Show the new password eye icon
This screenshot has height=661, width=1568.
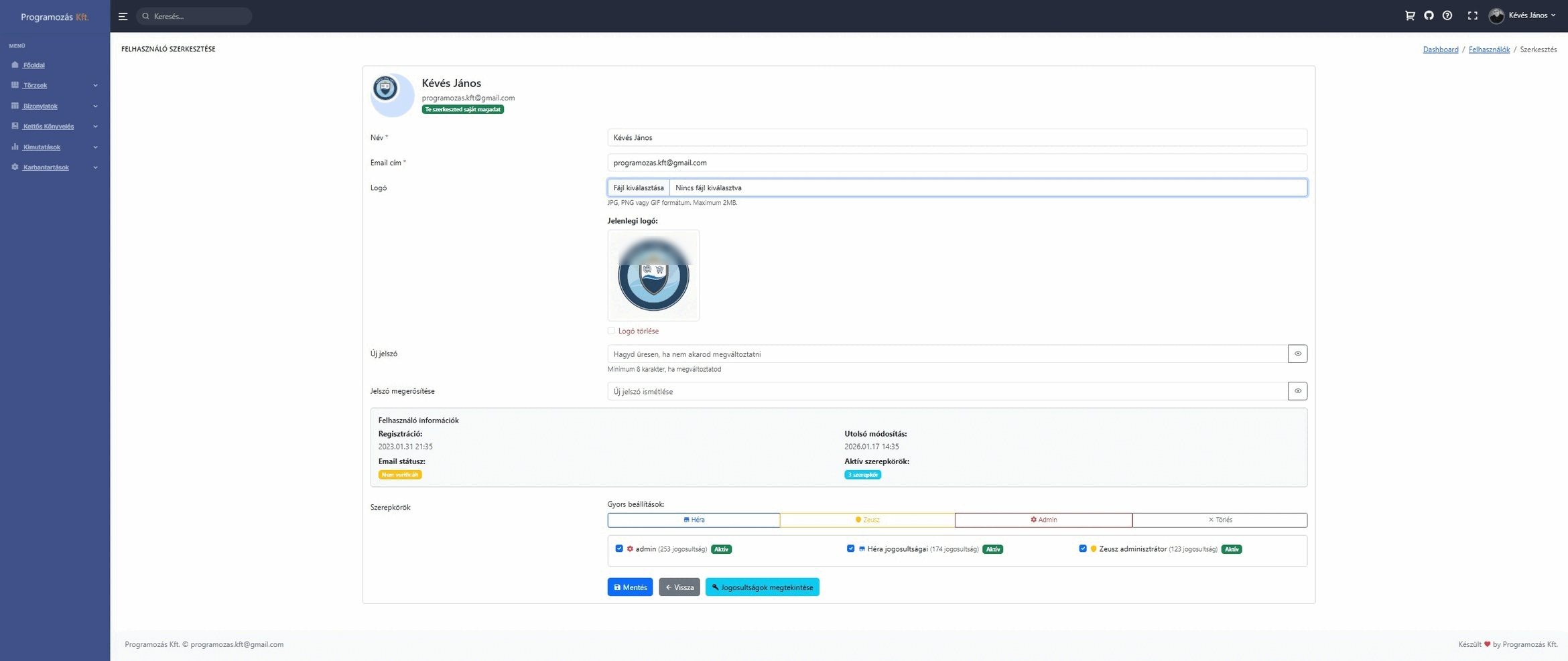[x=1297, y=354]
